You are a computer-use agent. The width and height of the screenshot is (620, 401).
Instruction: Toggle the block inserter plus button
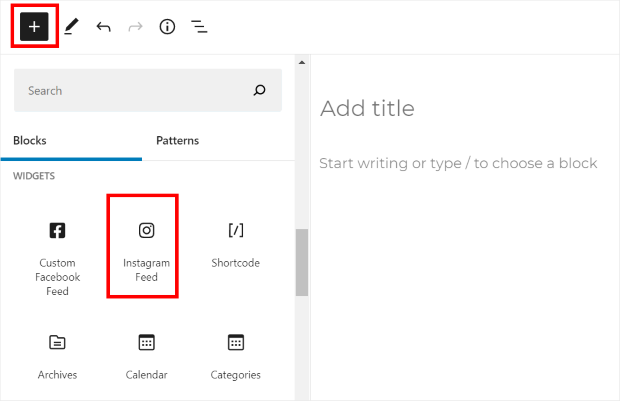(34, 27)
